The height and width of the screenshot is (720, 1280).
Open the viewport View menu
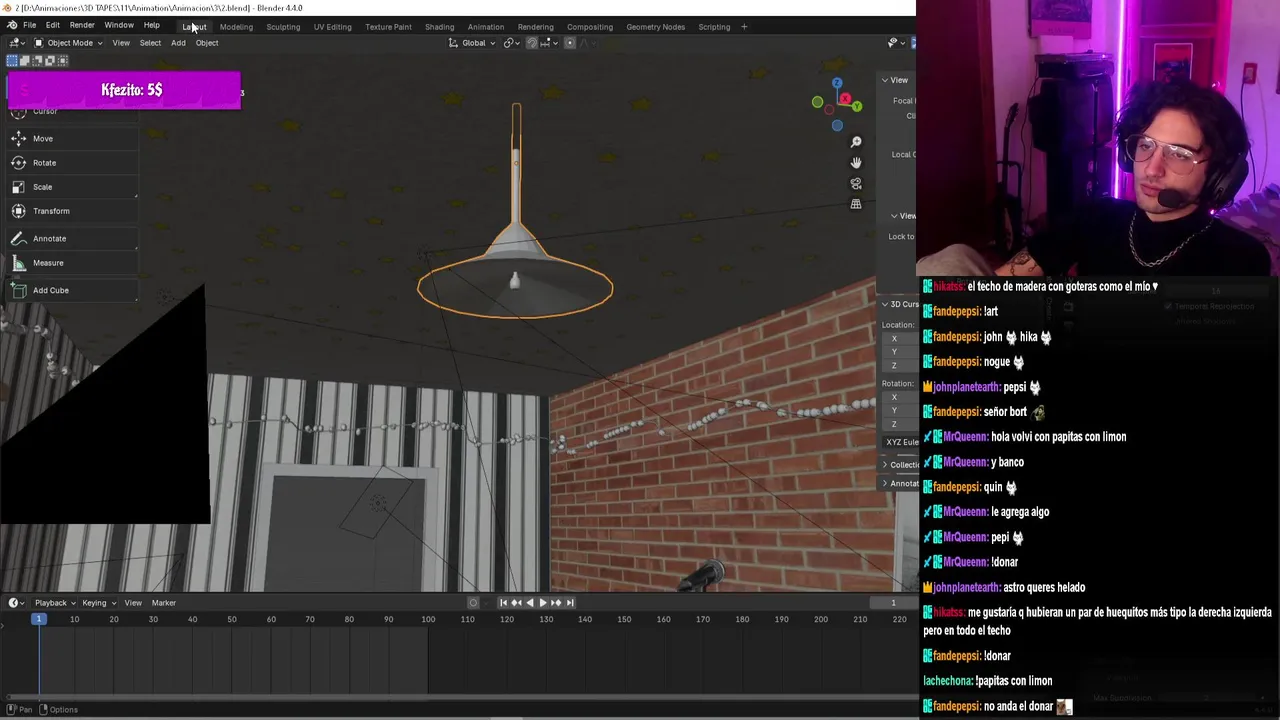pyautogui.click(x=121, y=43)
